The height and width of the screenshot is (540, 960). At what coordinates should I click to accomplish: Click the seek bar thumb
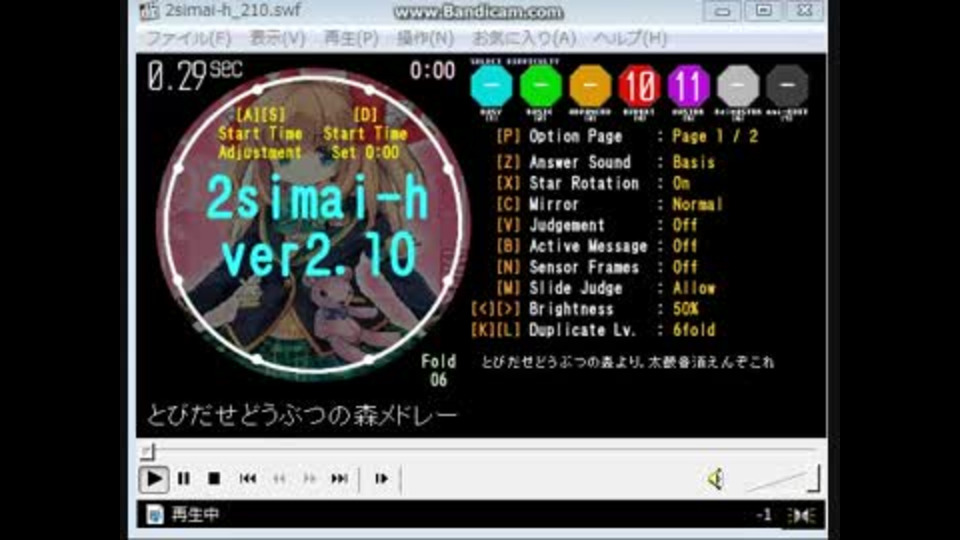coord(148,452)
